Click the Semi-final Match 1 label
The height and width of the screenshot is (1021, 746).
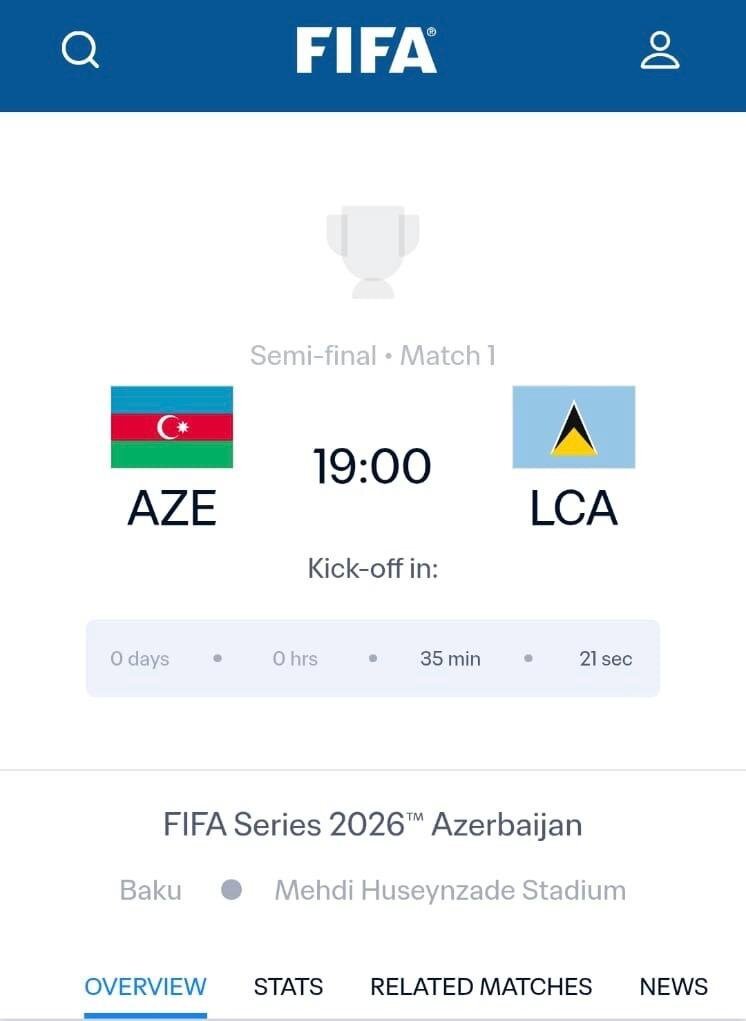(x=373, y=355)
